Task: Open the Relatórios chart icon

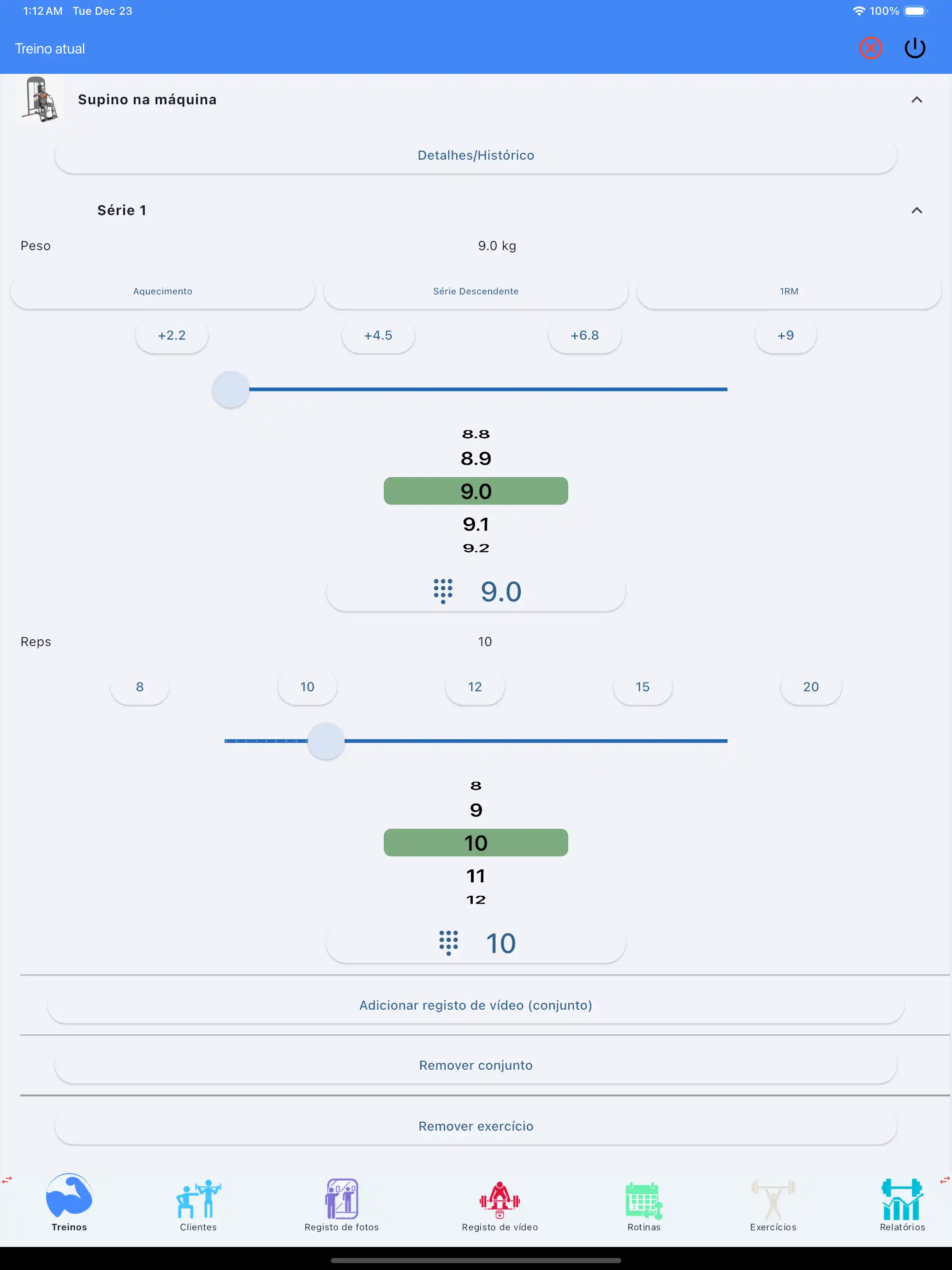Action: tap(902, 1200)
